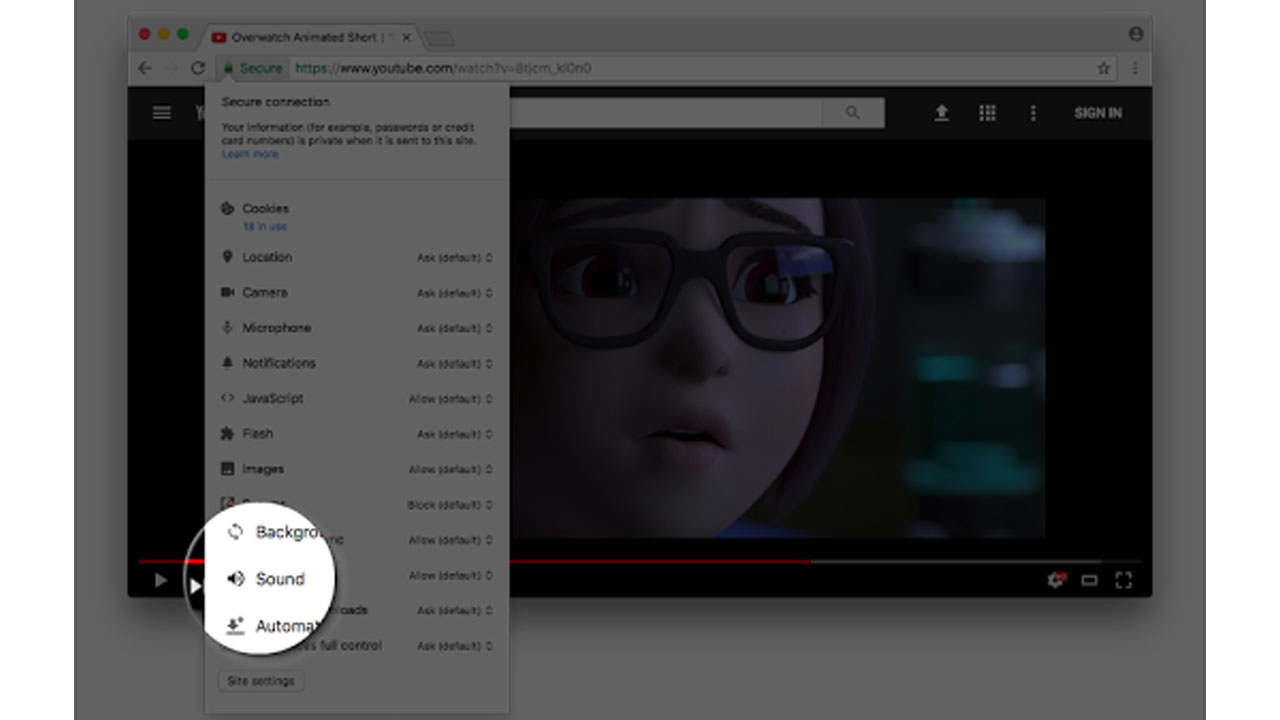The height and width of the screenshot is (720, 1280).
Task: Play the video with the play button
Action: tap(160, 580)
